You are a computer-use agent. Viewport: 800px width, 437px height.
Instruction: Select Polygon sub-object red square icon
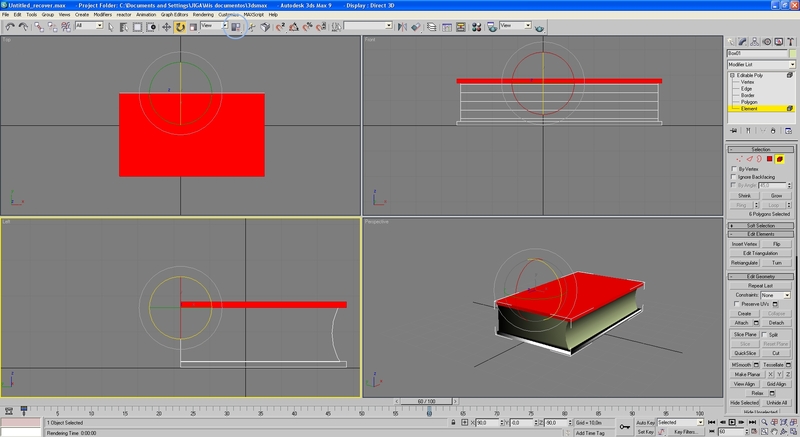pos(769,159)
